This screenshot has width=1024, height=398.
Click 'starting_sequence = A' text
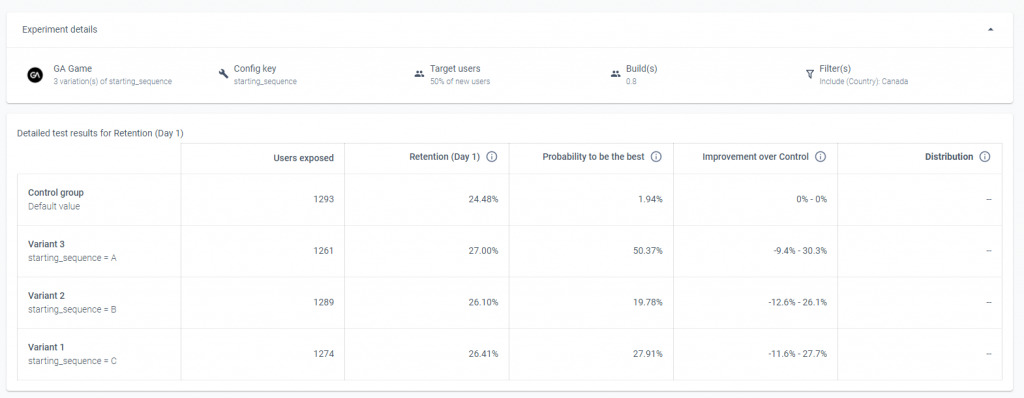(72, 258)
